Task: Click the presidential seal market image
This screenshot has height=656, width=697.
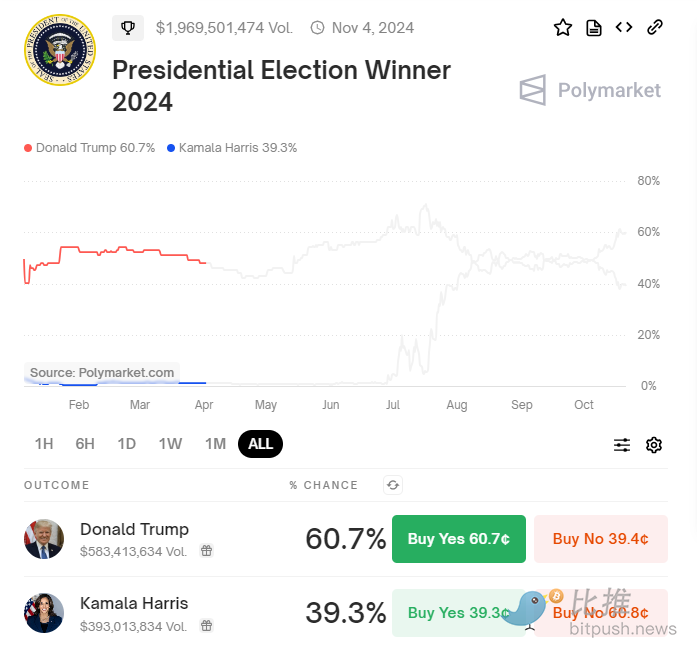Action: [59, 49]
